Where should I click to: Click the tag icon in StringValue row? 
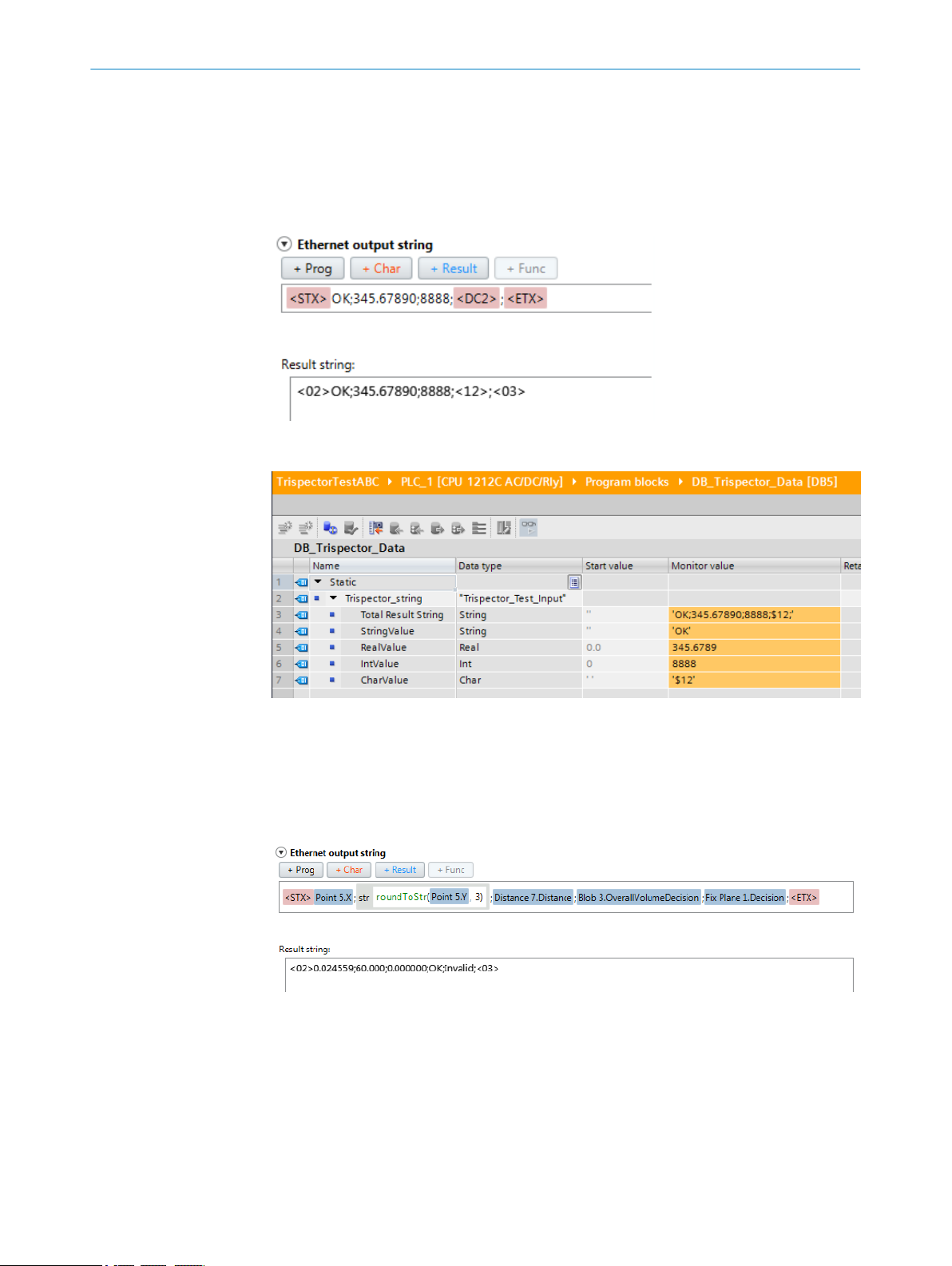302,631
